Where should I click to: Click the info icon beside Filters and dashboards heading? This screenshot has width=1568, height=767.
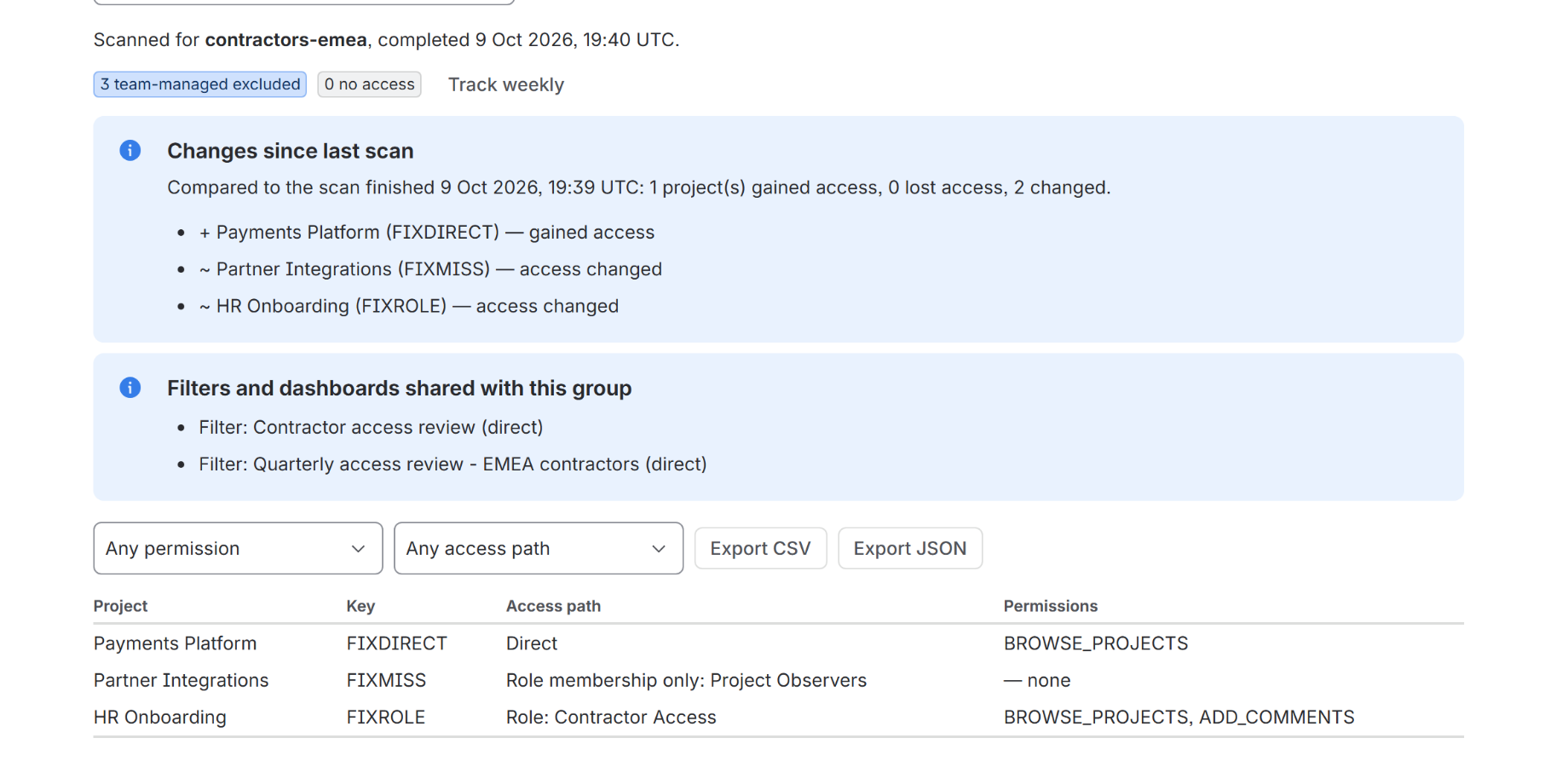[130, 388]
